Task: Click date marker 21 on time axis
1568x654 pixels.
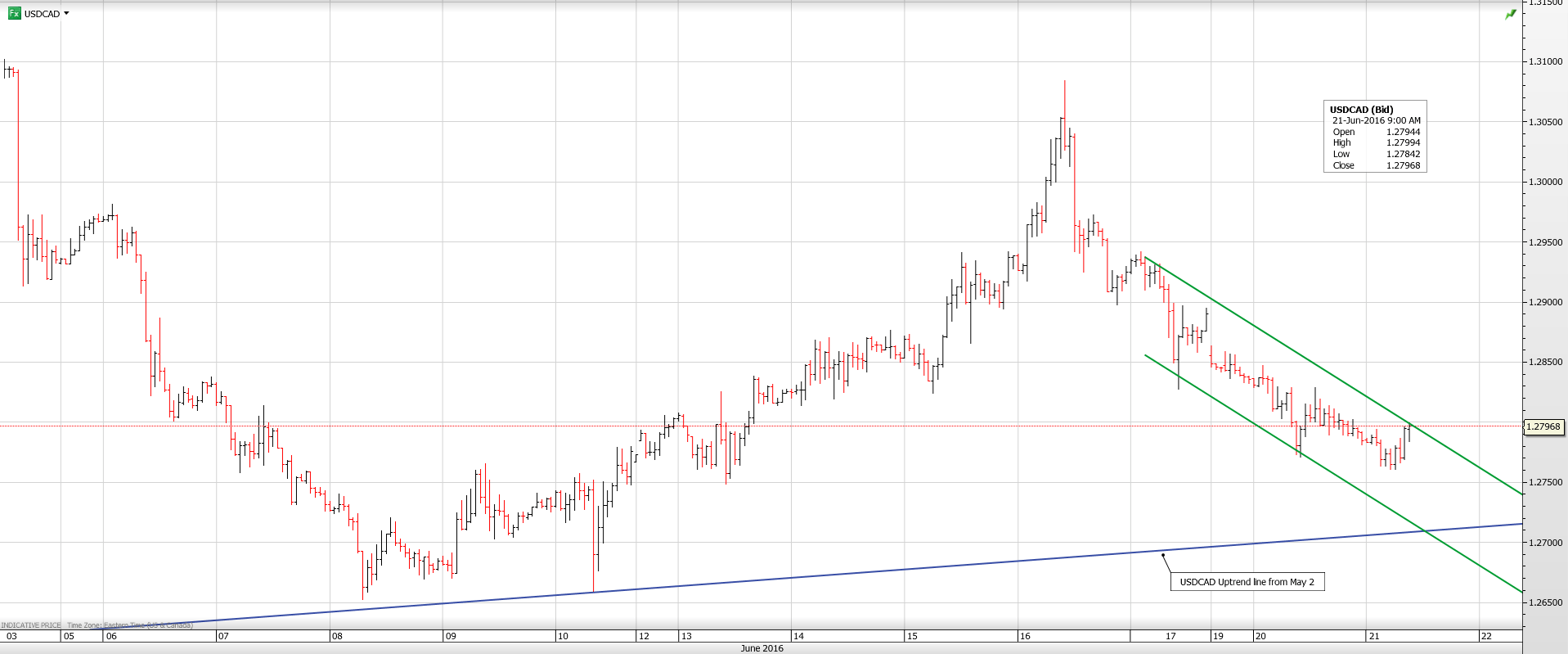Action: click(1374, 636)
